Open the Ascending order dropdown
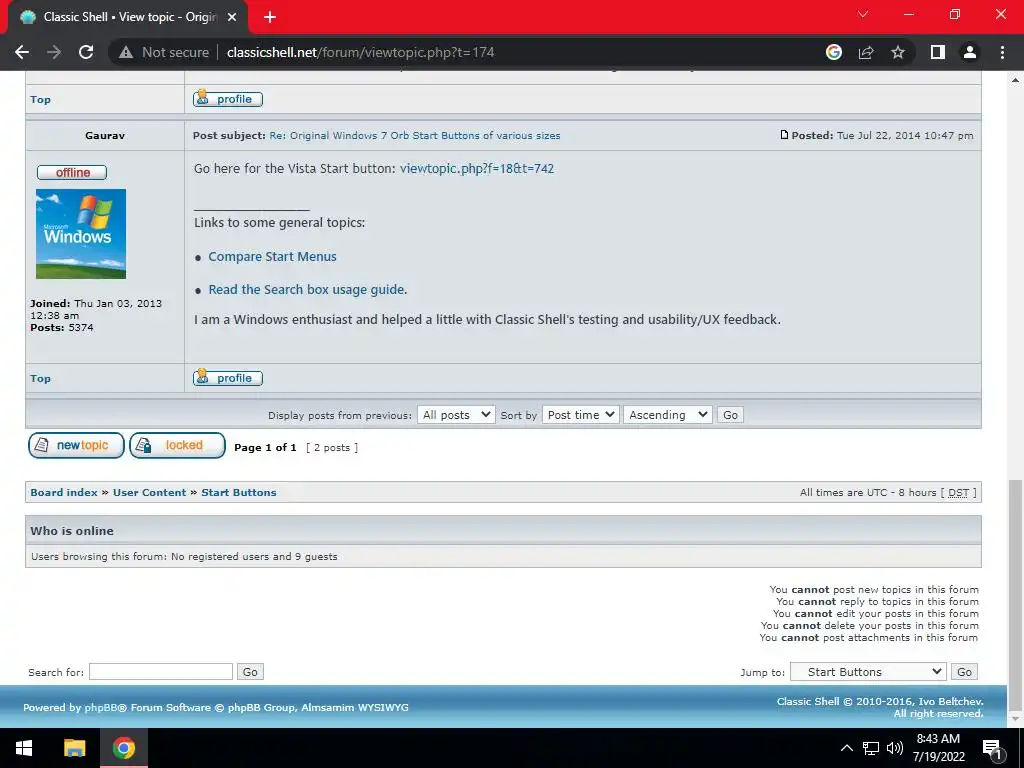This screenshot has height=768, width=1024. pos(667,415)
